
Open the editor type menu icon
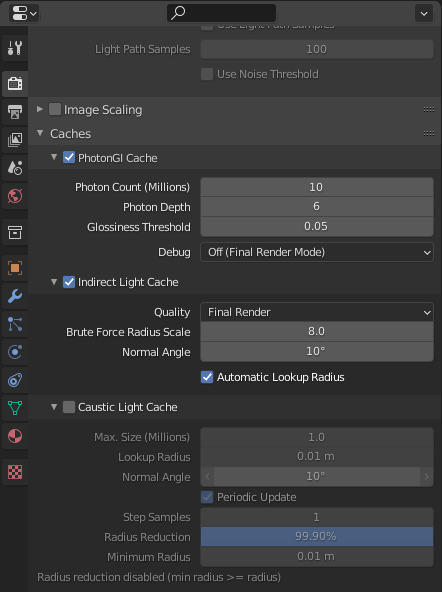coord(24,13)
